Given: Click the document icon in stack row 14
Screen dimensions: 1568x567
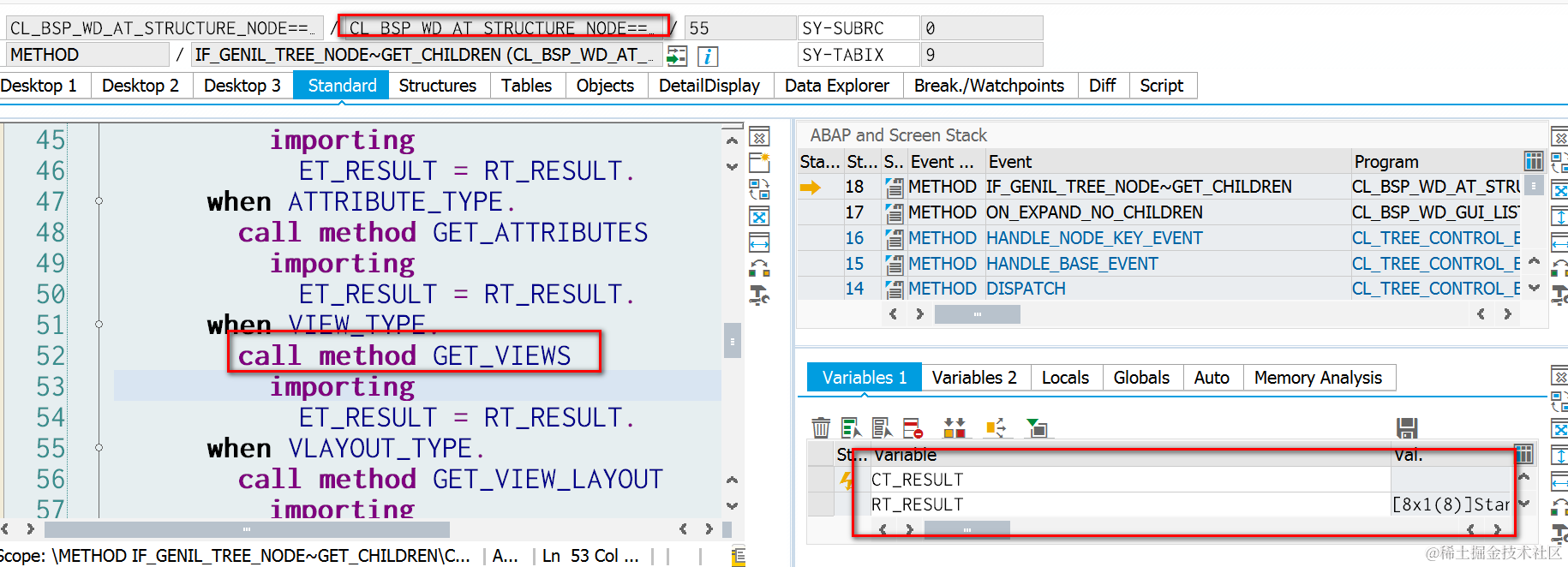Looking at the screenshot, I should click(x=895, y=289).
